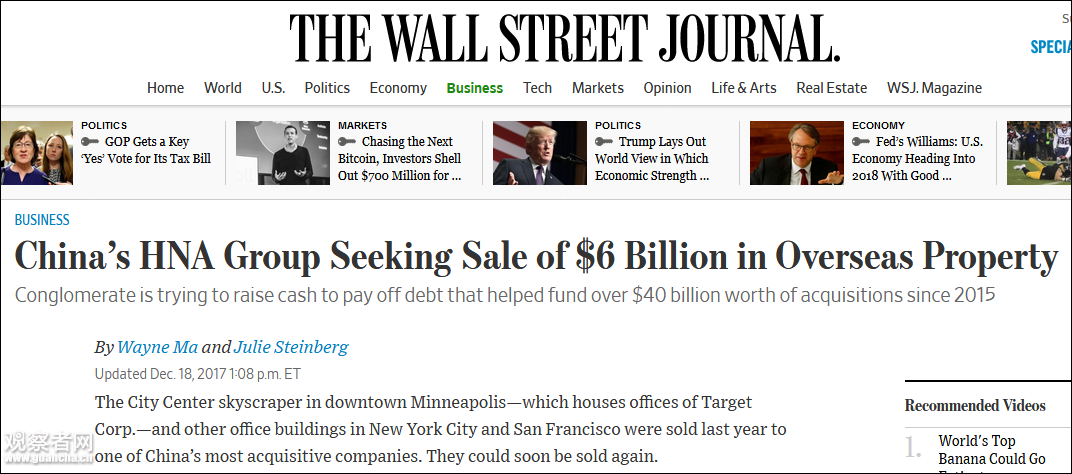Open the Fed's Williams story thumbnail
Screen dimensions: 1072x474
pos(797,153)
